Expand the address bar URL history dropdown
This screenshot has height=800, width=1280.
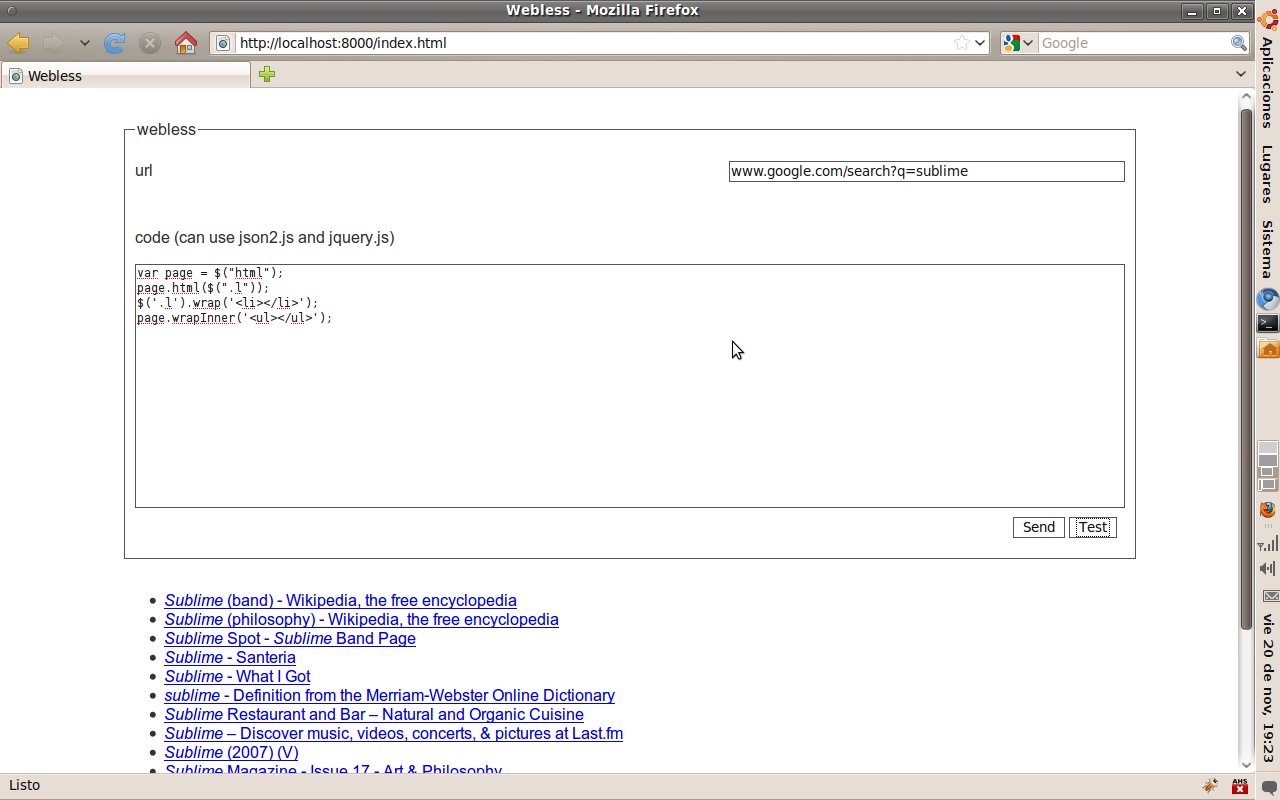(980, 43)
